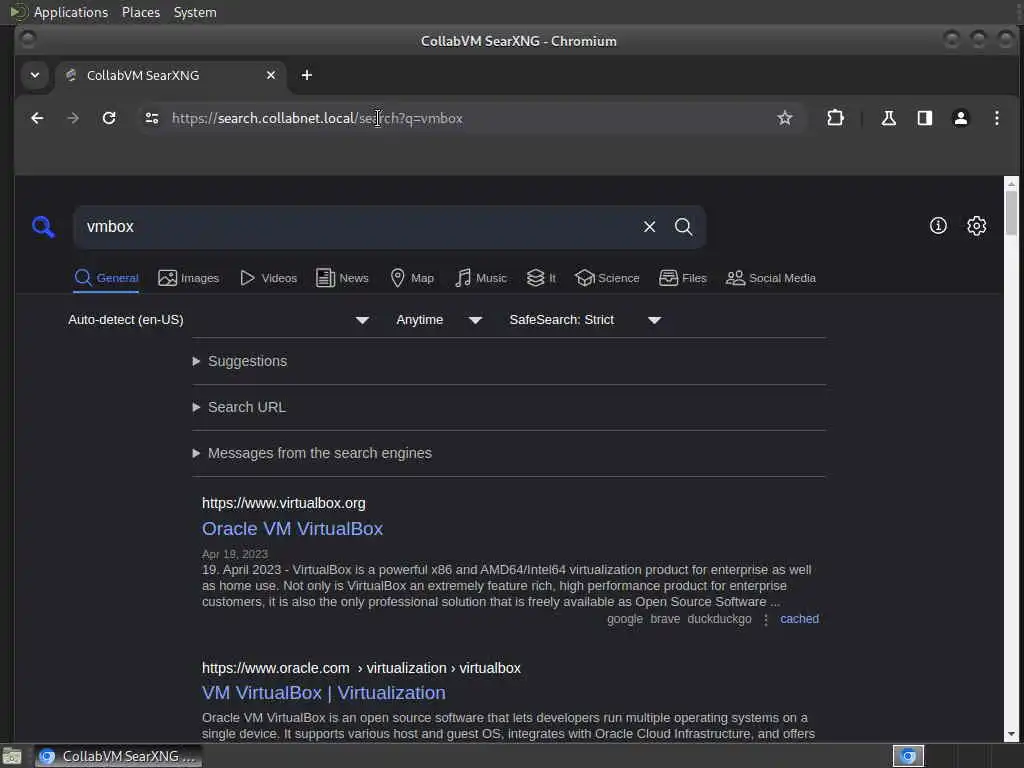The image size is (1024, 768).
Task: Open site information icon in address bar
Action: tap(152, 118)
